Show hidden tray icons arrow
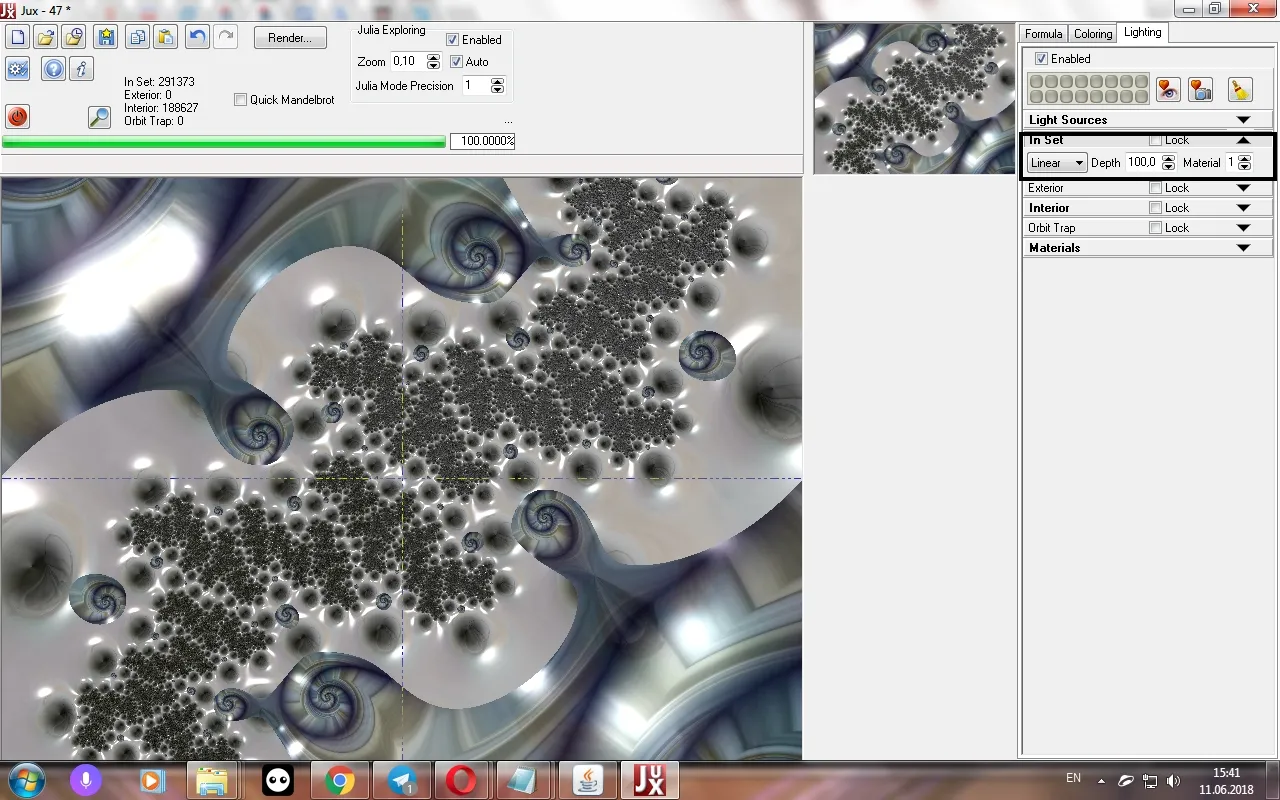This screenshot has width=1280, height=800. click(x=1101, y=781)
